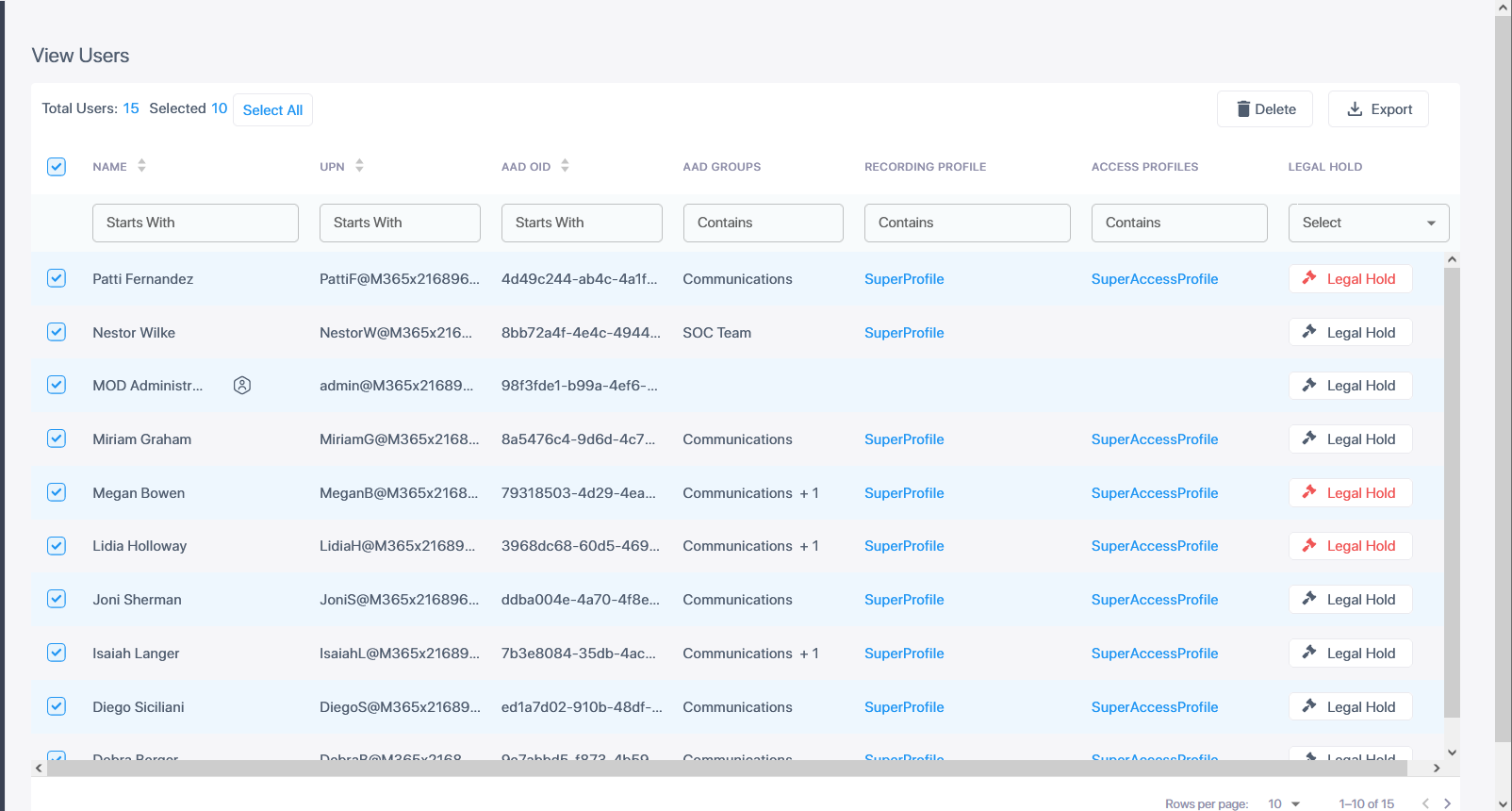Screen dimensions: 1512x811
Task: Click Select All users
Action: tap(272, 110)
